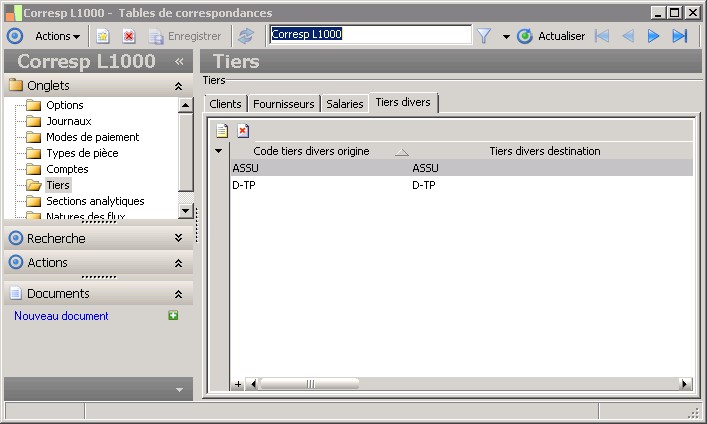Click the new row grid icon
Image resolution: width=707 pixels, height=424 pixels.
tap(222, 131)
